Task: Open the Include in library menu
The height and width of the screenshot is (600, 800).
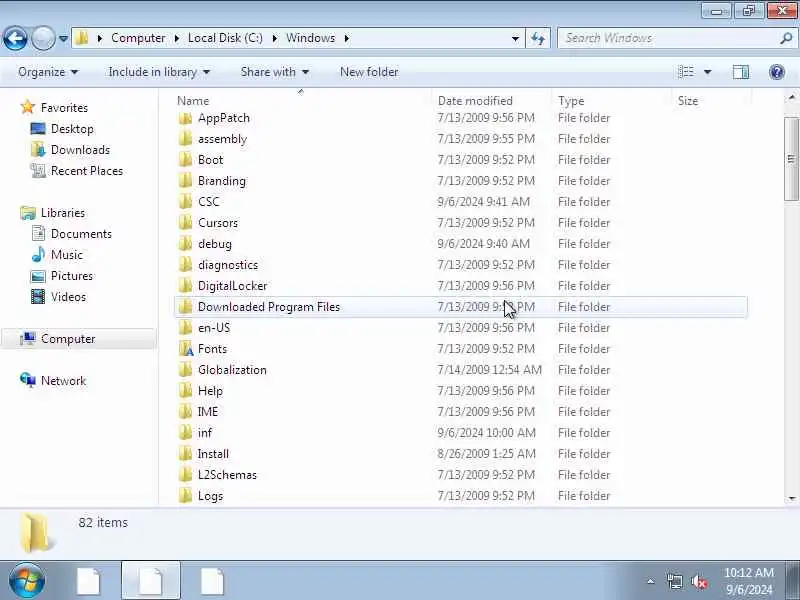Action: pos(159,72)
